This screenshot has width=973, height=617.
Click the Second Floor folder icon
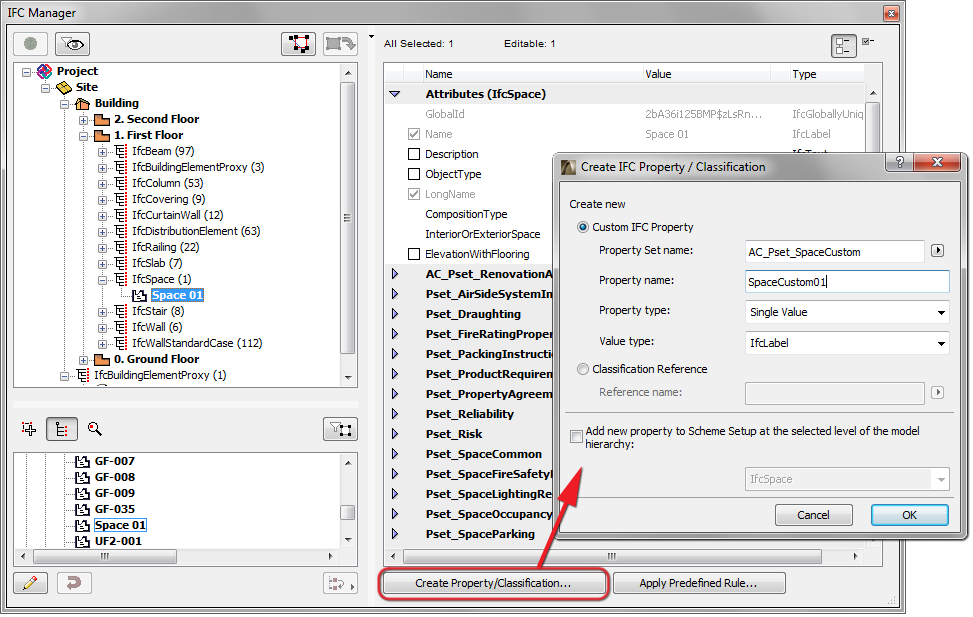102,119
